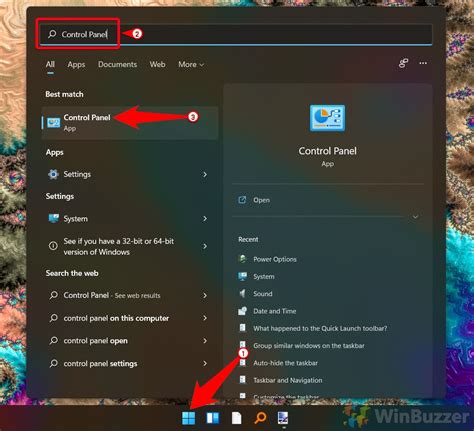Click the System monitor icon under Settings
Image resolution: width=474 pixels, height=431 pixels.
pyautogui.click(x=53, y=218)
